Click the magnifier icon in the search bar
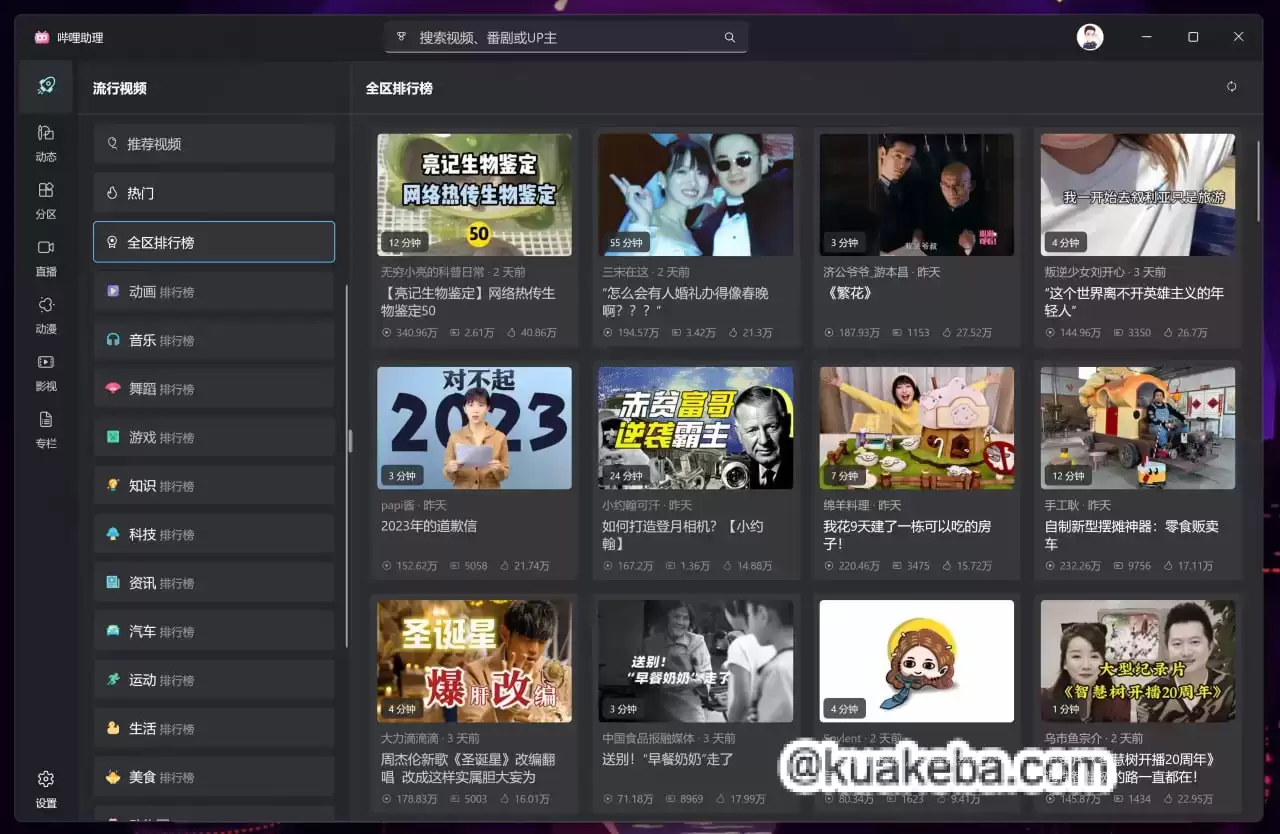Image resolution: width=1280 pixels, height=834 pixels. 729,36
